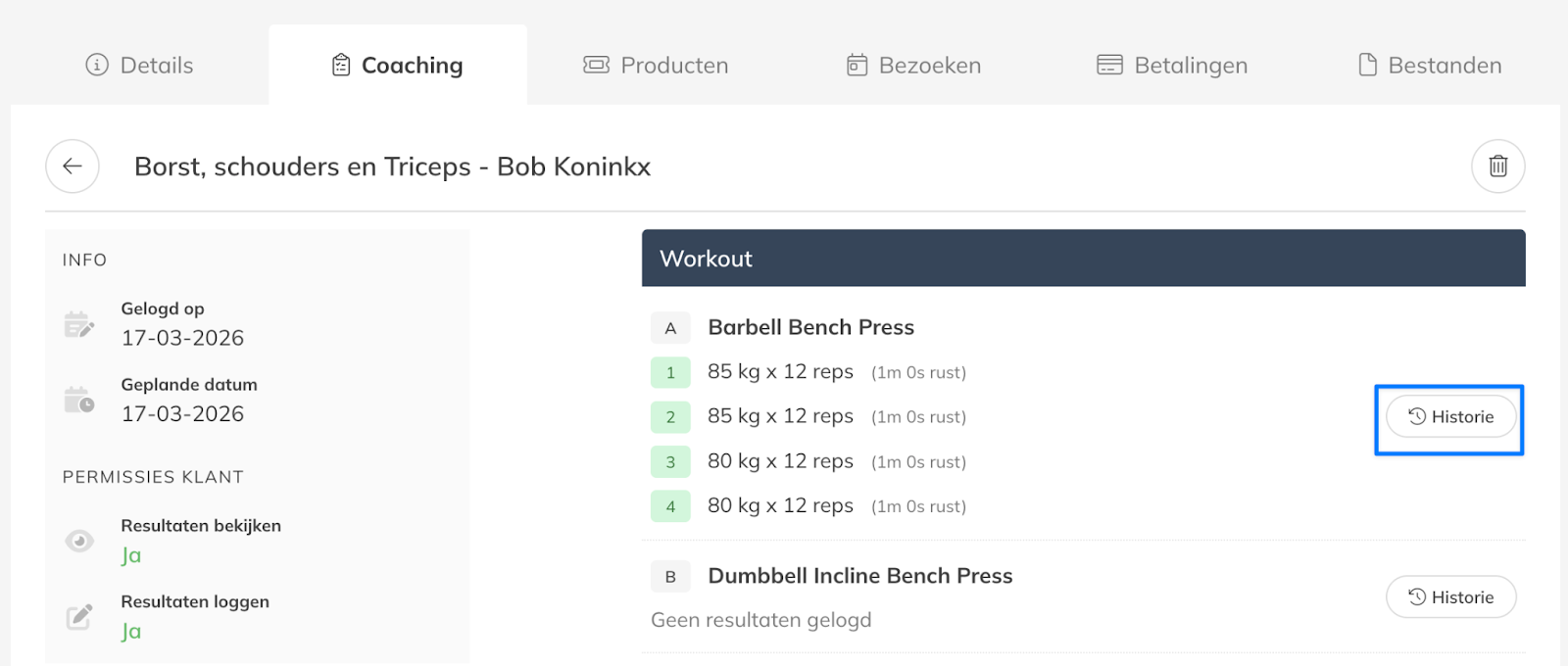The height and width of the screenshot is (666, 1568).
Task: Open Historie for Barbell Bench Press
Action: (1450, 417)
